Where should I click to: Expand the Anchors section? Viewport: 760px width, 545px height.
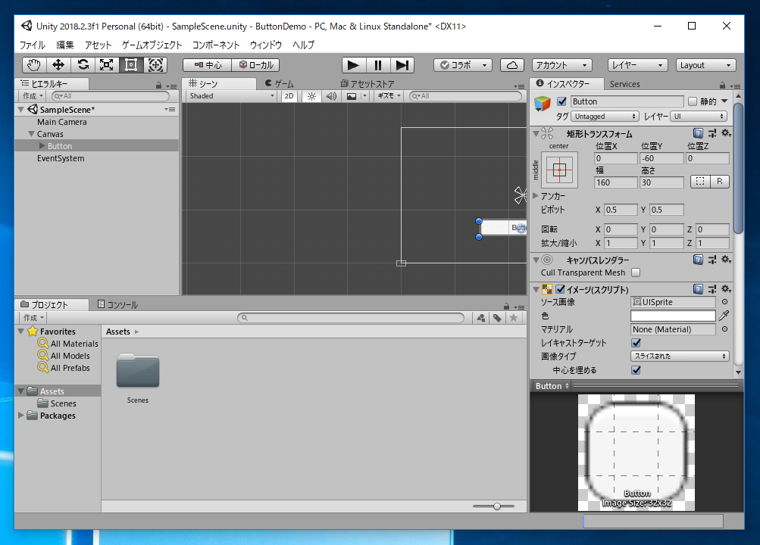click(536, 196)
